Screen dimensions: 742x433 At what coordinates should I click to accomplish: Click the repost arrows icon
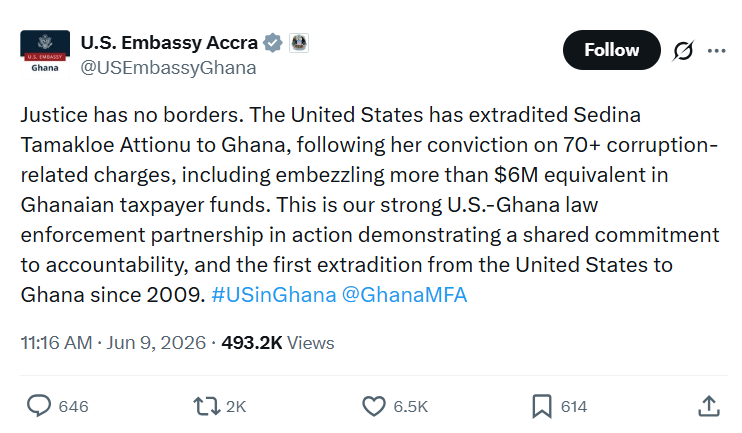[x=206, y=406]
